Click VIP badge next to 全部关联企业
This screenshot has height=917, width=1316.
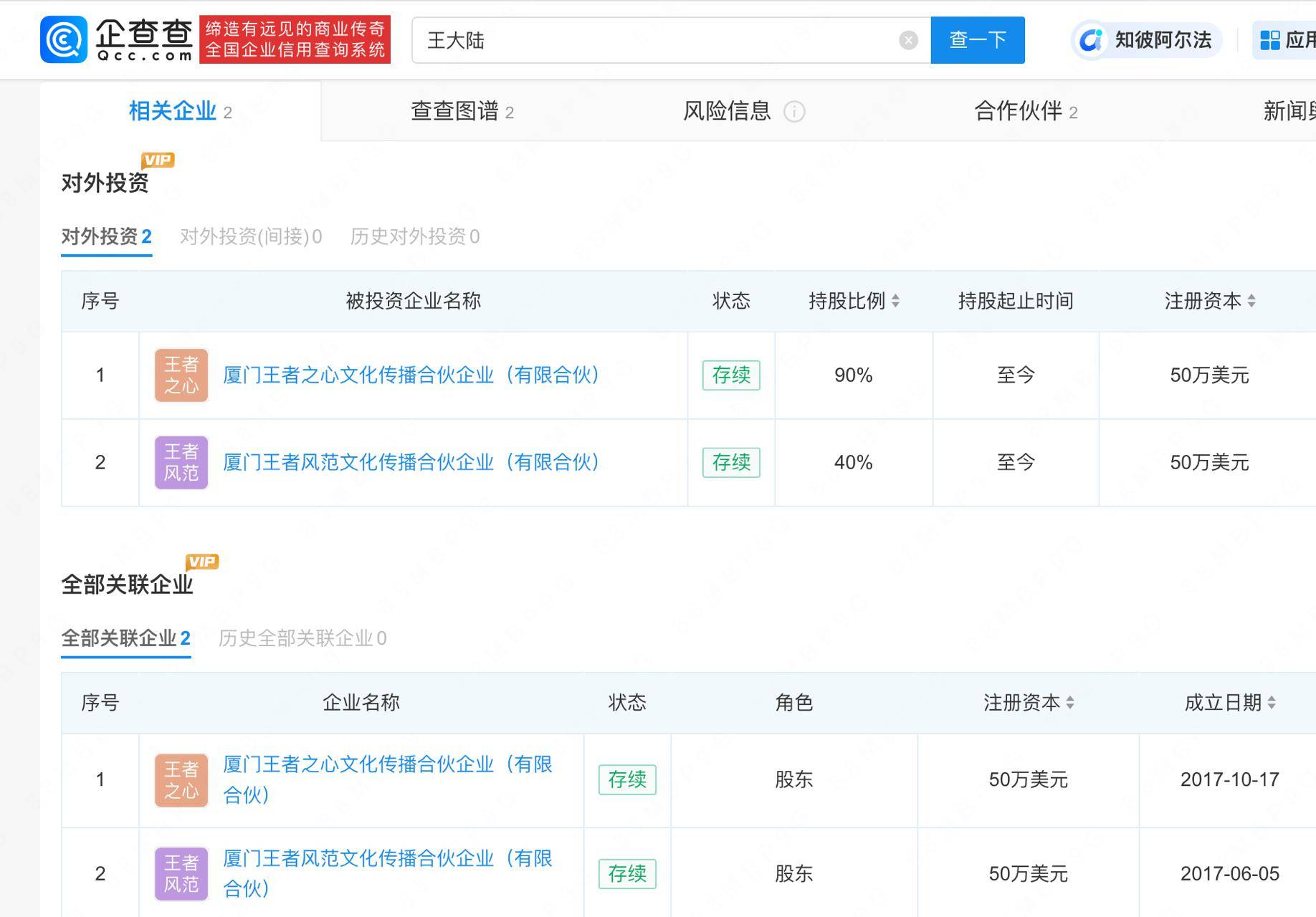click(x=201, y=562)
